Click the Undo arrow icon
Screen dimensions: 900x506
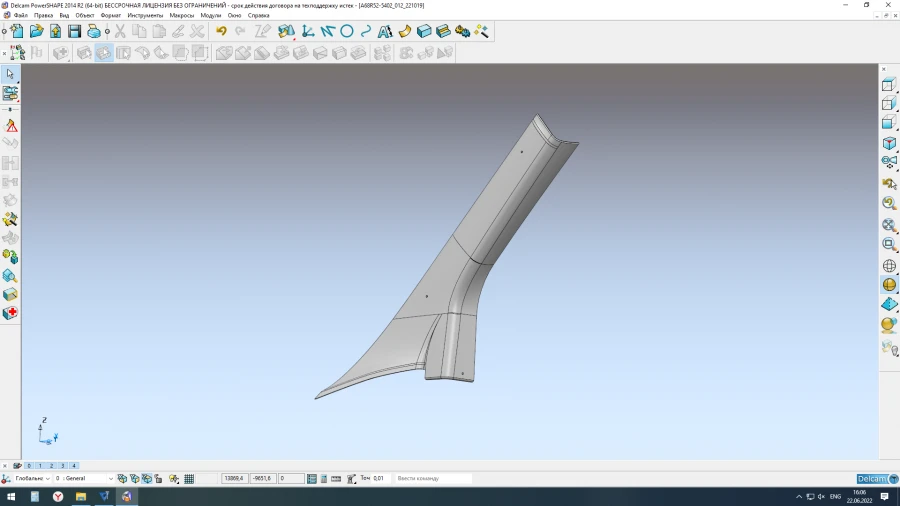tap(221, 32)
